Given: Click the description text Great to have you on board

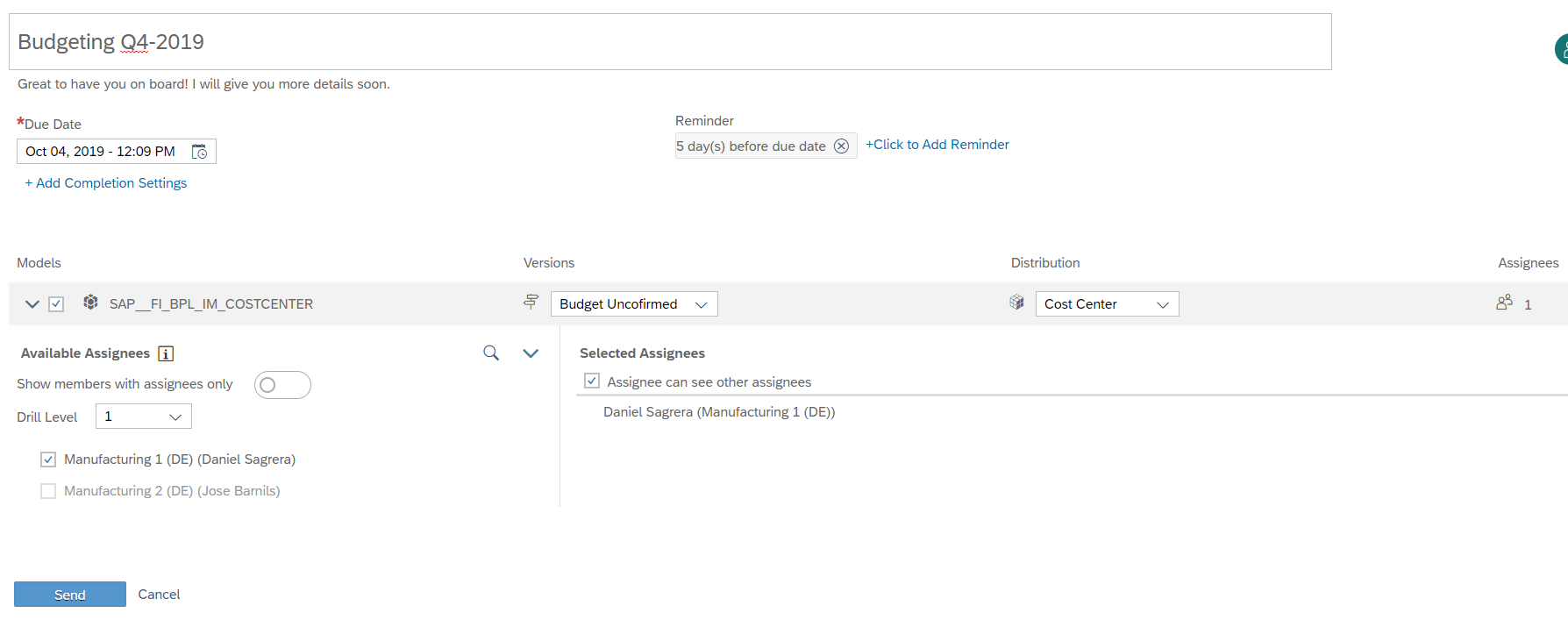Looking at the screenshot, I should (x=203, y=84).
